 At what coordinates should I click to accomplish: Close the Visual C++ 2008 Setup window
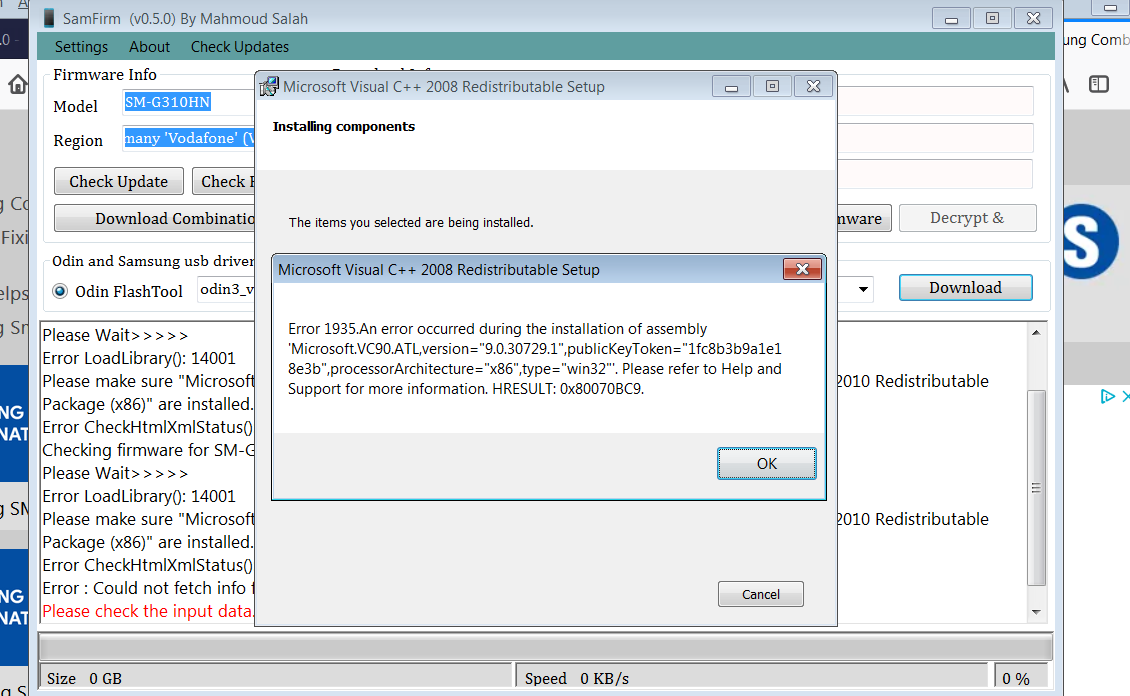[x=814, y=86]
